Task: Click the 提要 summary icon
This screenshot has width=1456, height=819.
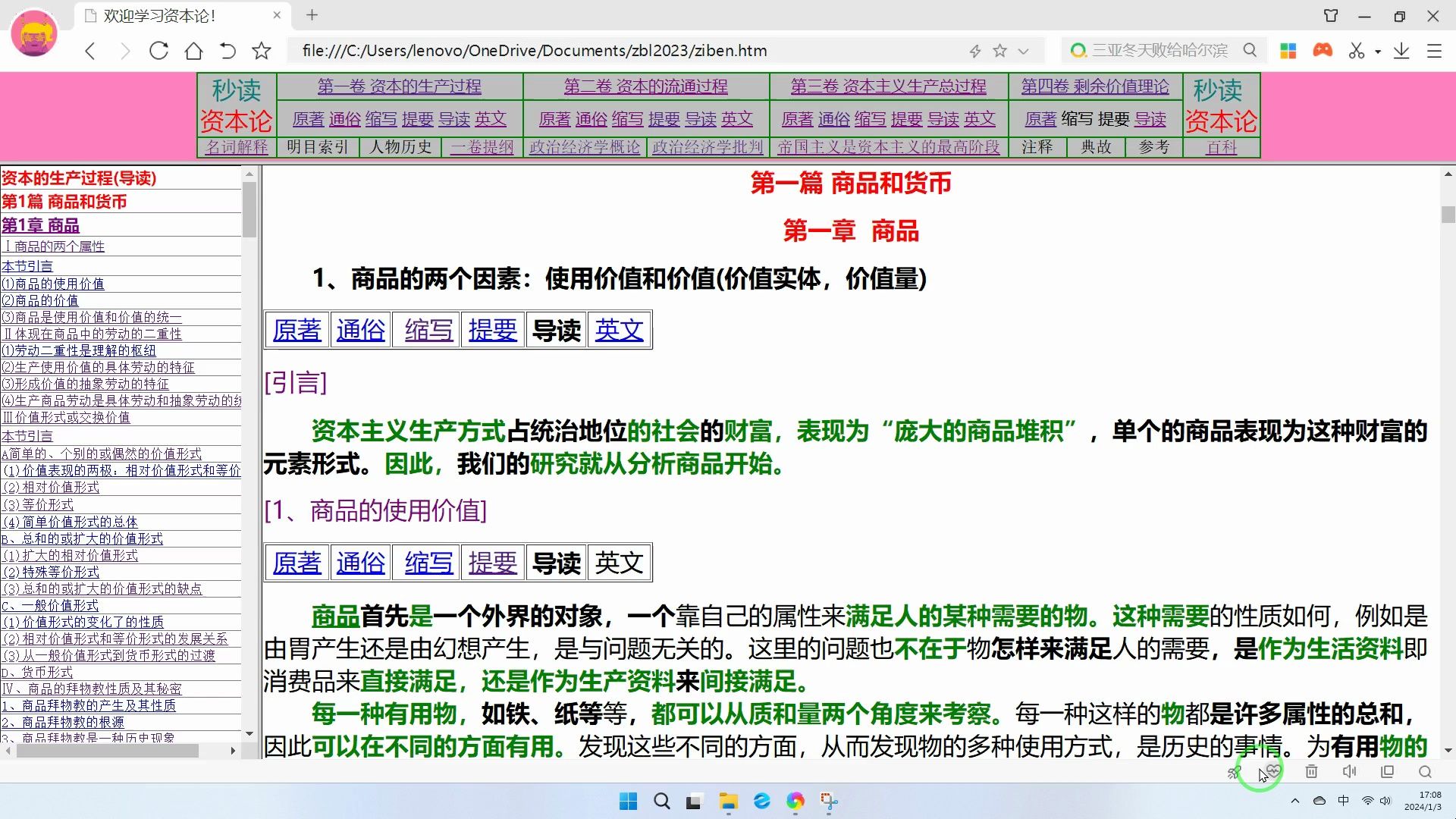Action: (492, 330)
